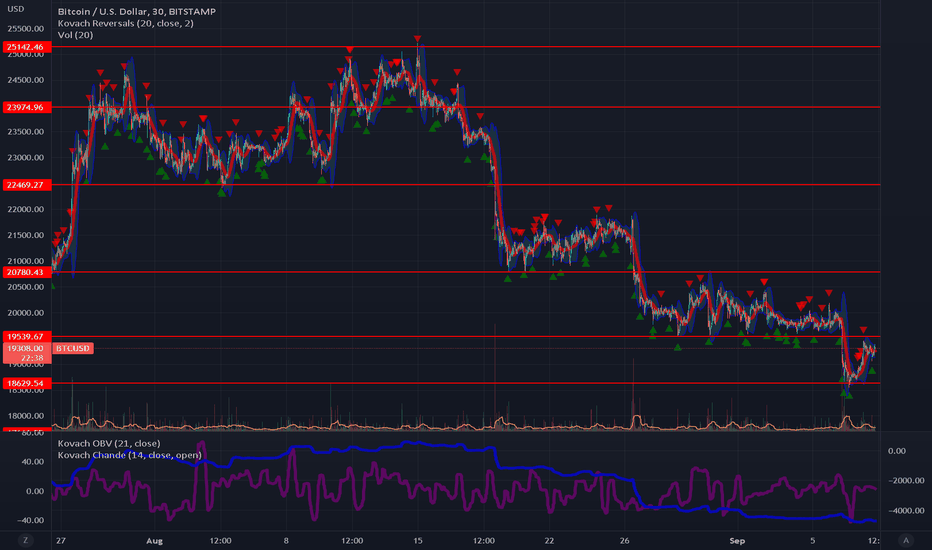Click the 22 date label on time axis
Screen dimensions: 932x550
tap(549, 541)
